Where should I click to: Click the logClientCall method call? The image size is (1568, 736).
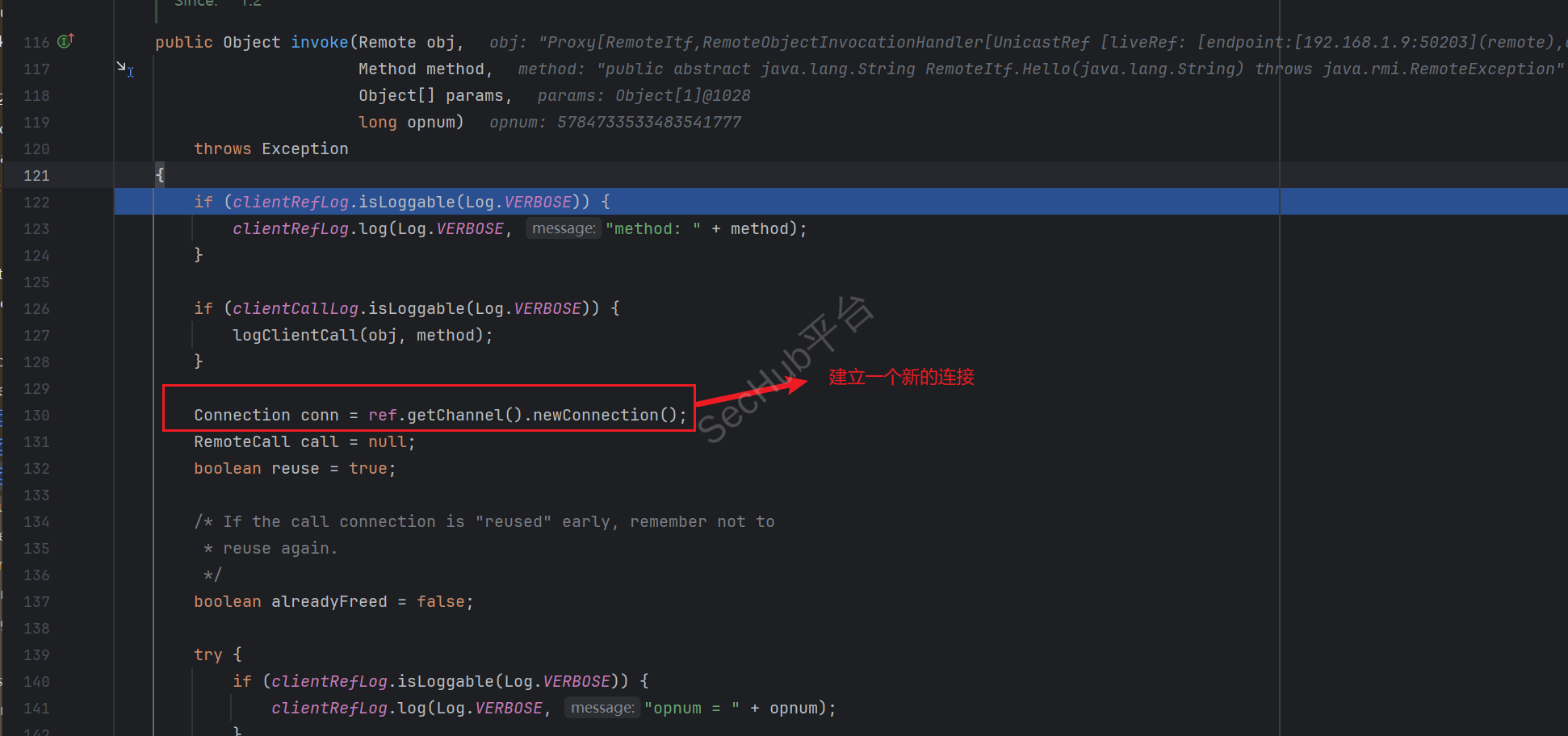pos(295,335)
